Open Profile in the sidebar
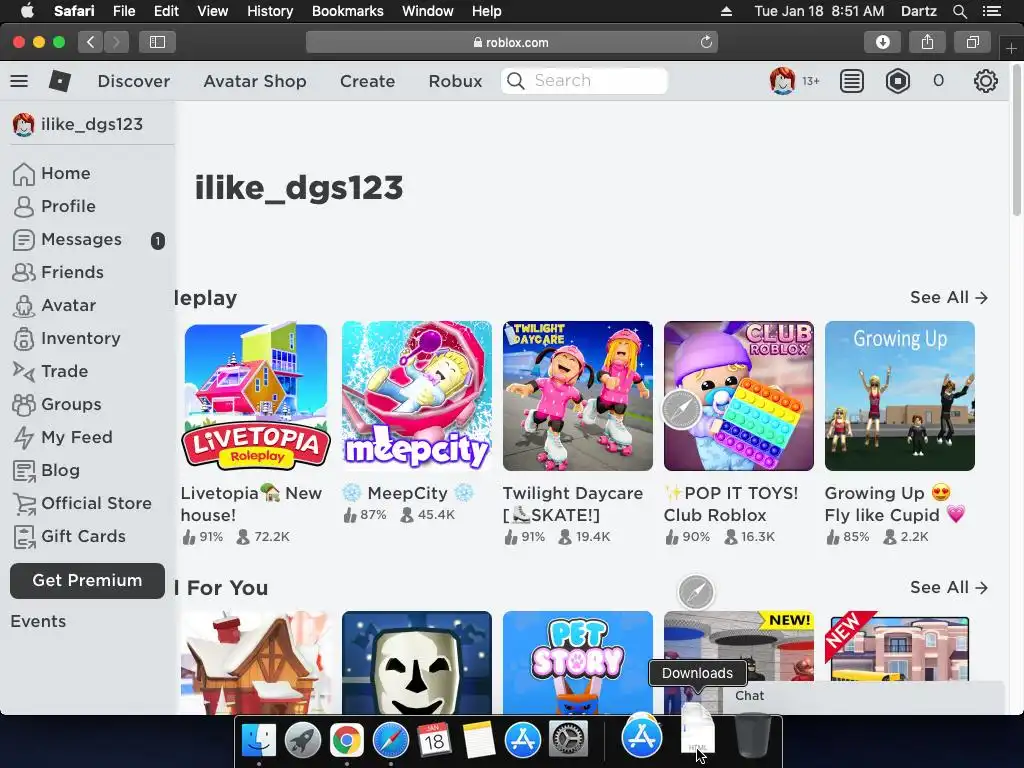 click(54, 206)
